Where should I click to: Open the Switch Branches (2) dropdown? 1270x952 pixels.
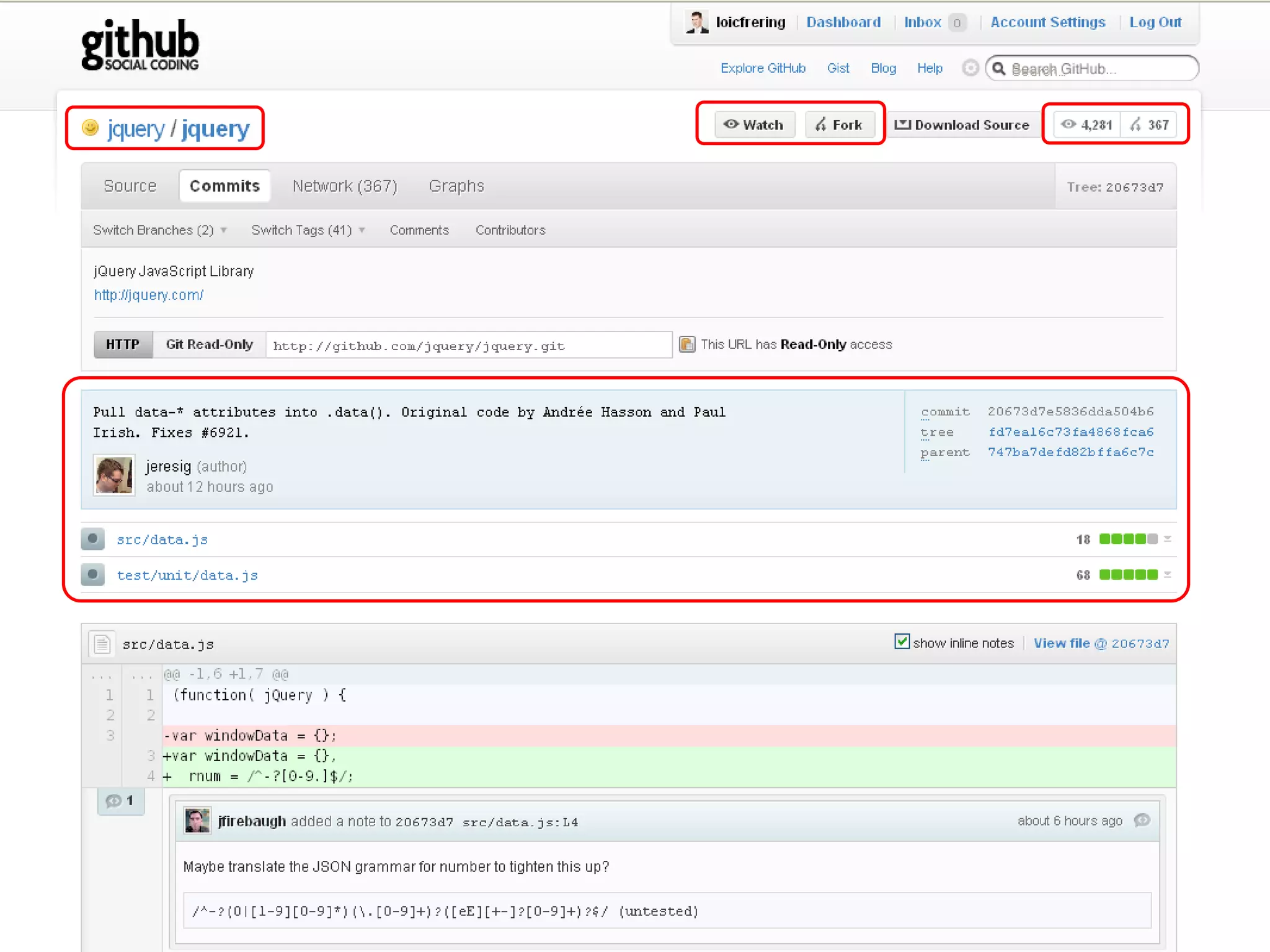[159, 230]
